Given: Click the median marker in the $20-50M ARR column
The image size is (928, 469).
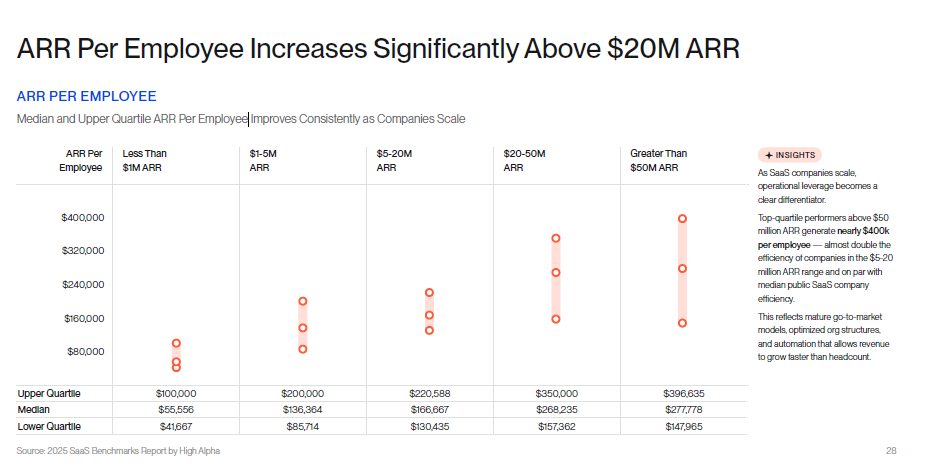Looking at the screenshot, I should [556, 272].
